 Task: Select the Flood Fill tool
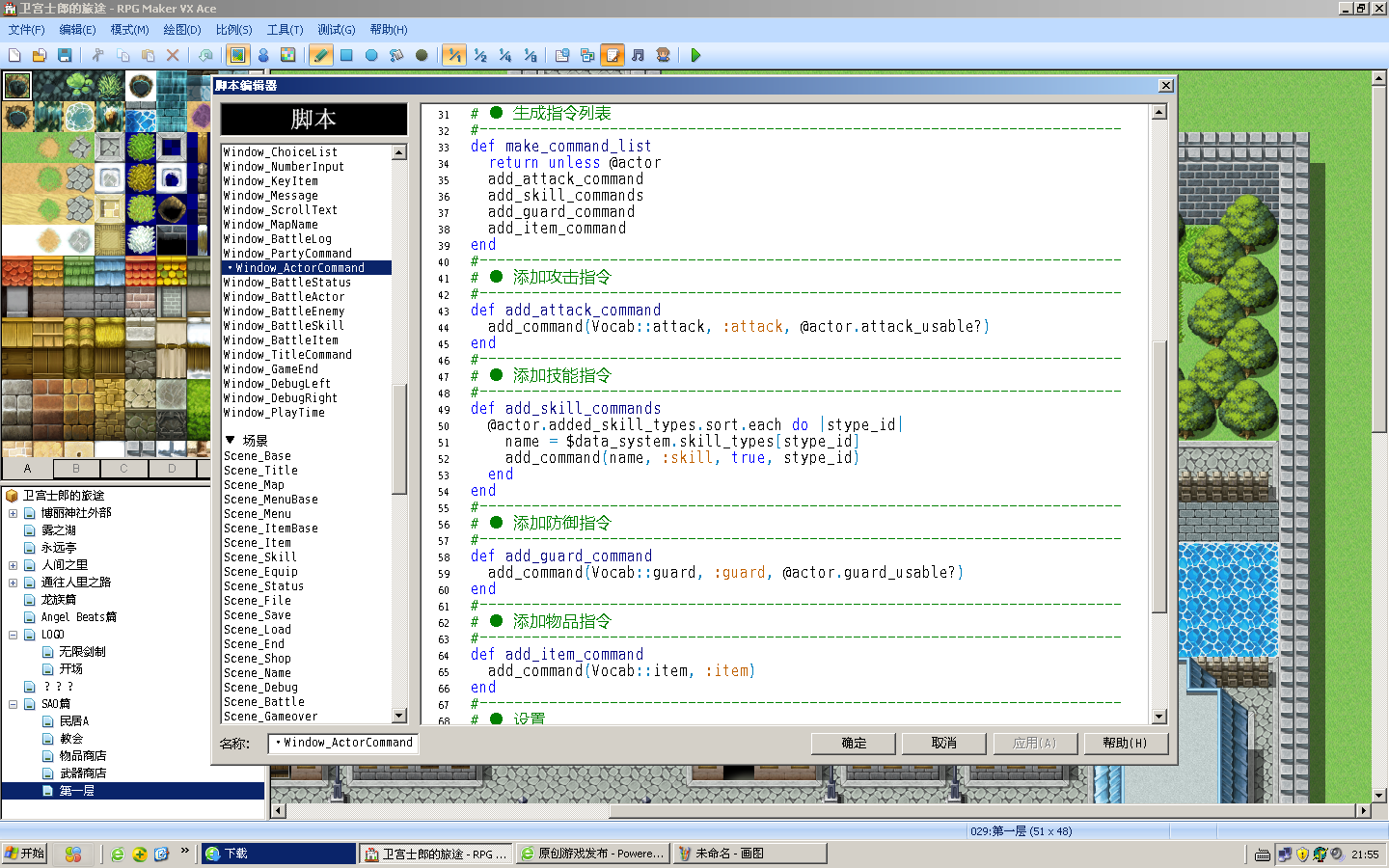coord(396,56)
